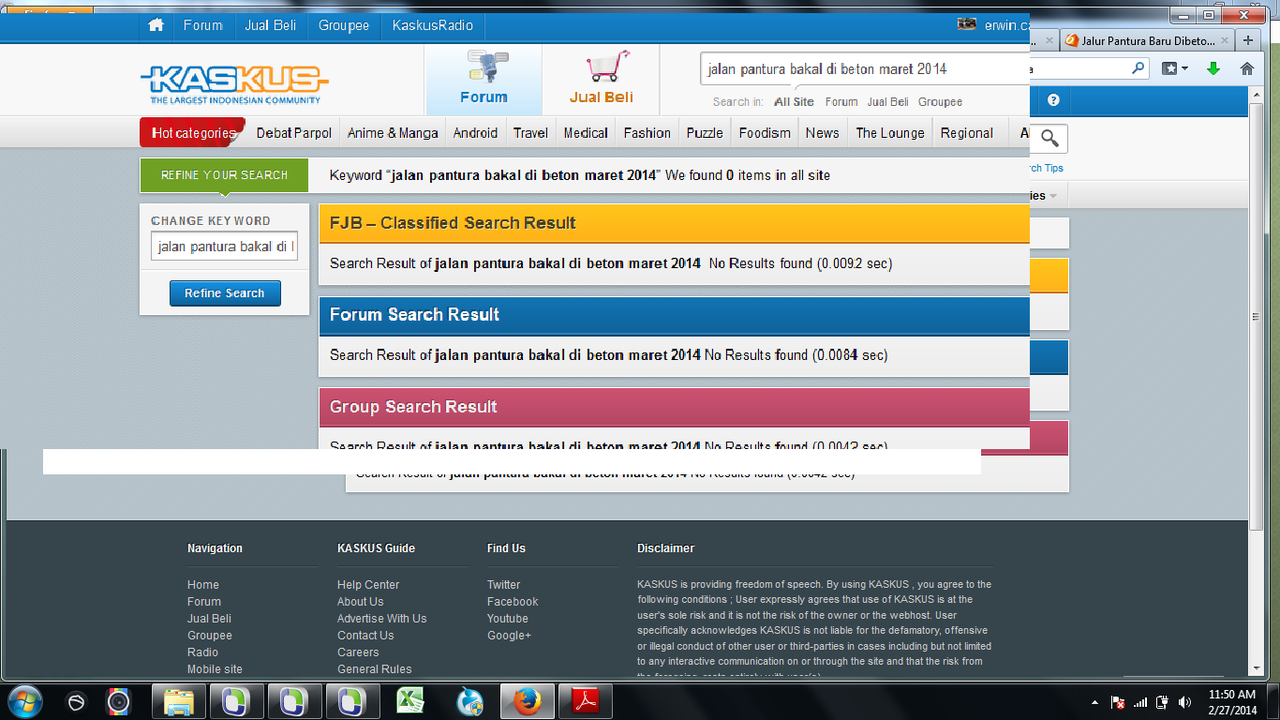The width and height of the screenshot is (1280, 720).
Task: Open the Forum menu in the top bar
Action: click(203, 25)
